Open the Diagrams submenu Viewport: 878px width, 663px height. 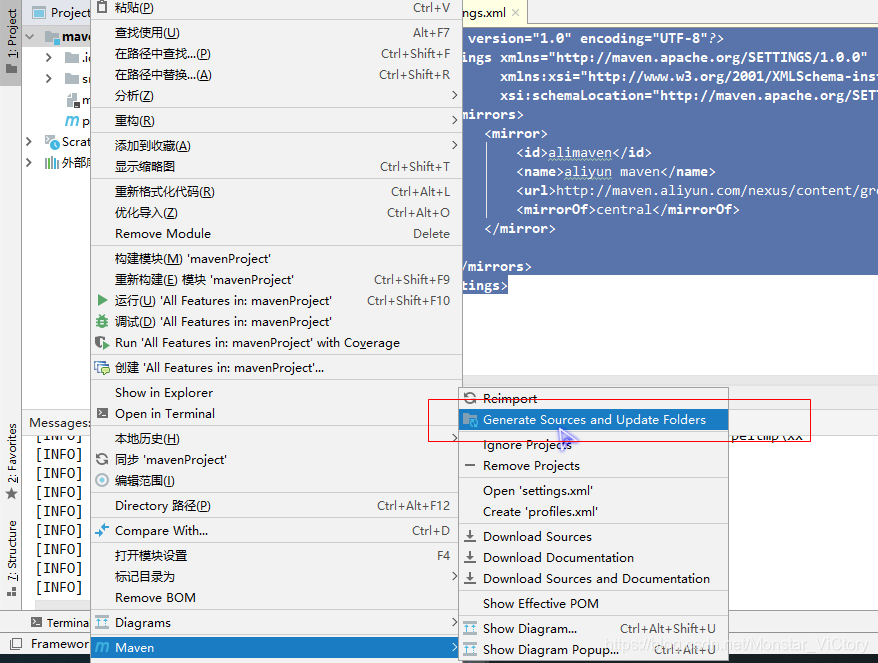[x=277, y=622]
